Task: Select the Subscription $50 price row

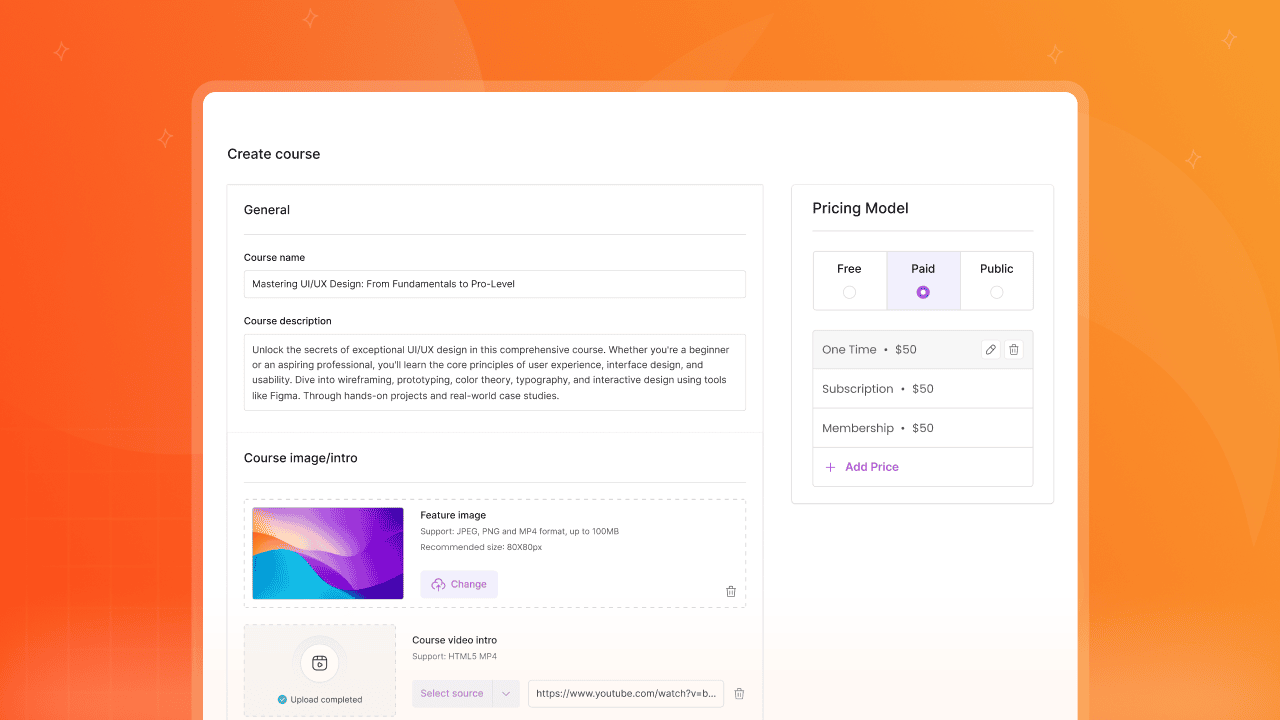Action: [x=922, y=389]
